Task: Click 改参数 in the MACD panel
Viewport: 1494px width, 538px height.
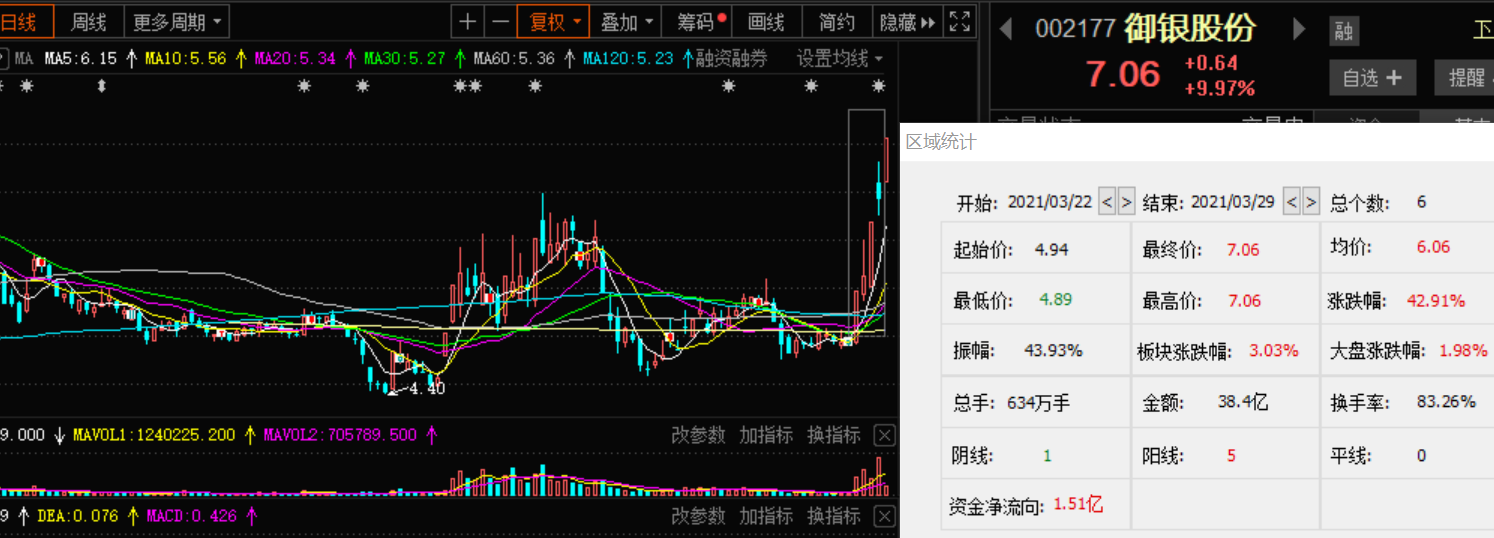Action: point(698,516)
